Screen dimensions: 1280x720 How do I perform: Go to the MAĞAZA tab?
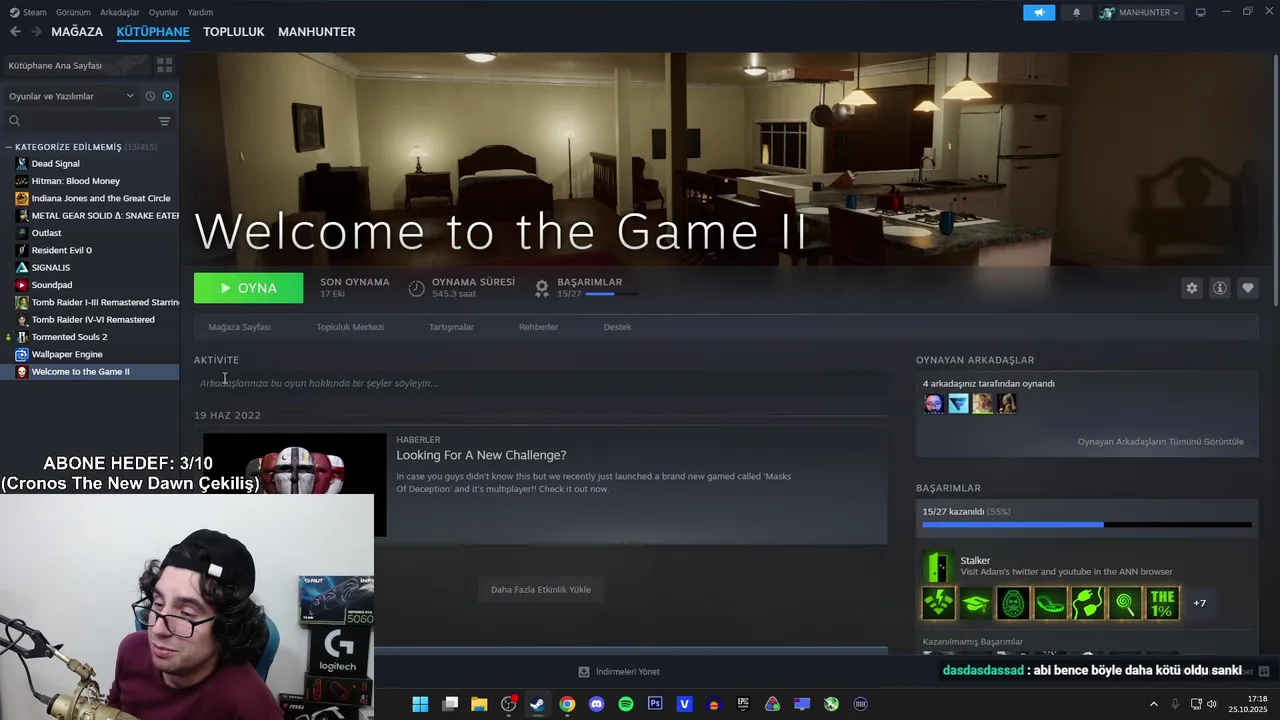(x=77, y=32)
